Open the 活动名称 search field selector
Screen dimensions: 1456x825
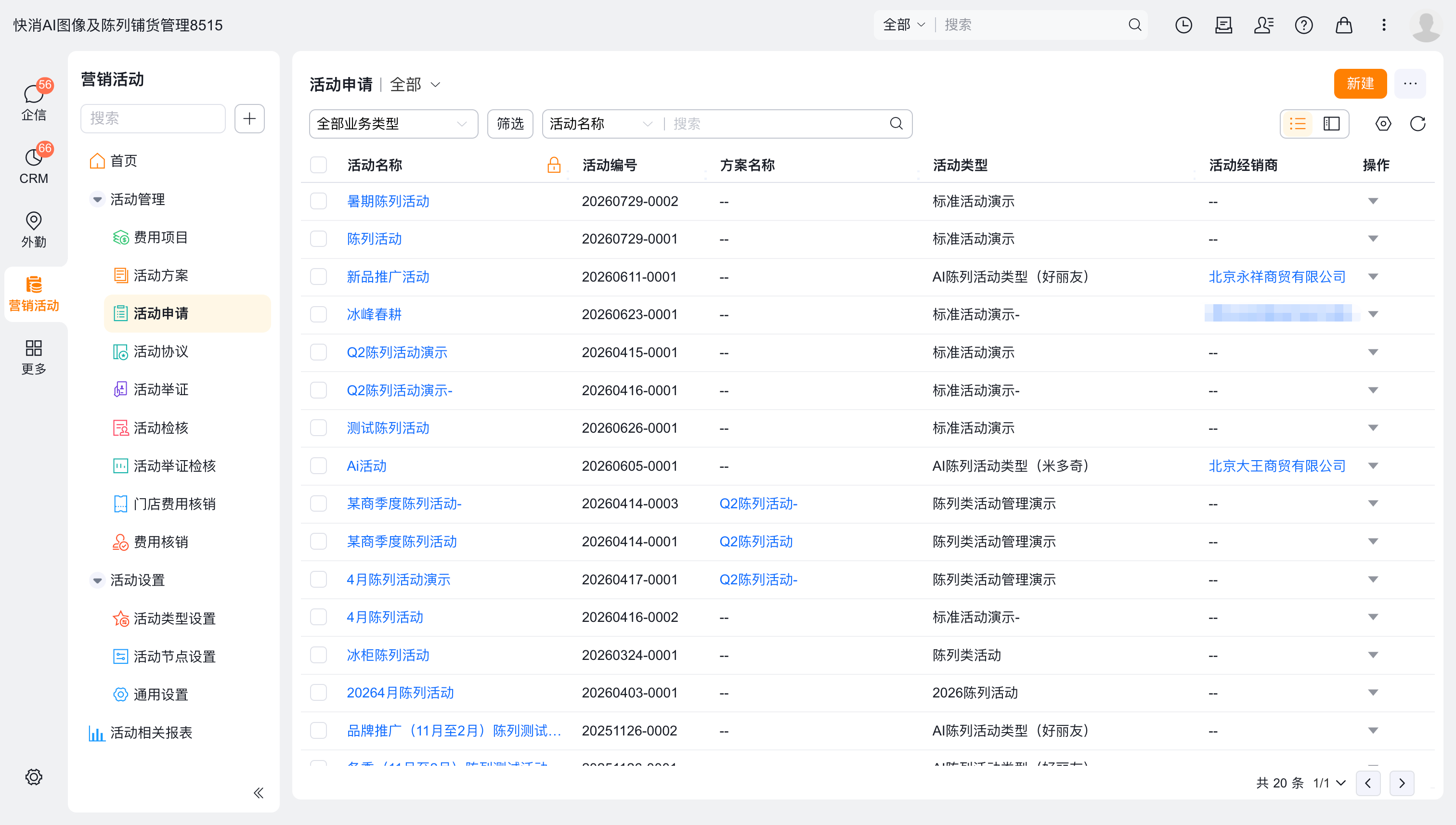[601, 124]
